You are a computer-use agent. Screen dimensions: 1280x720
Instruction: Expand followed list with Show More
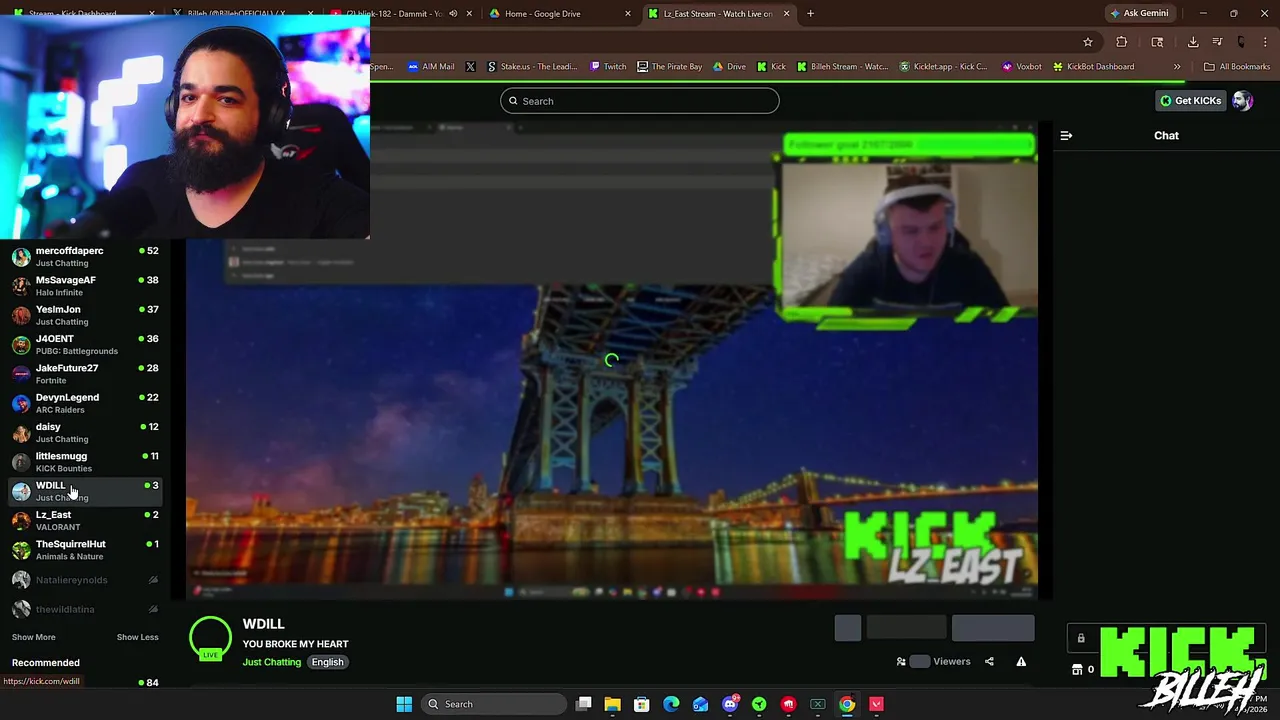click(x=33, y=637)
